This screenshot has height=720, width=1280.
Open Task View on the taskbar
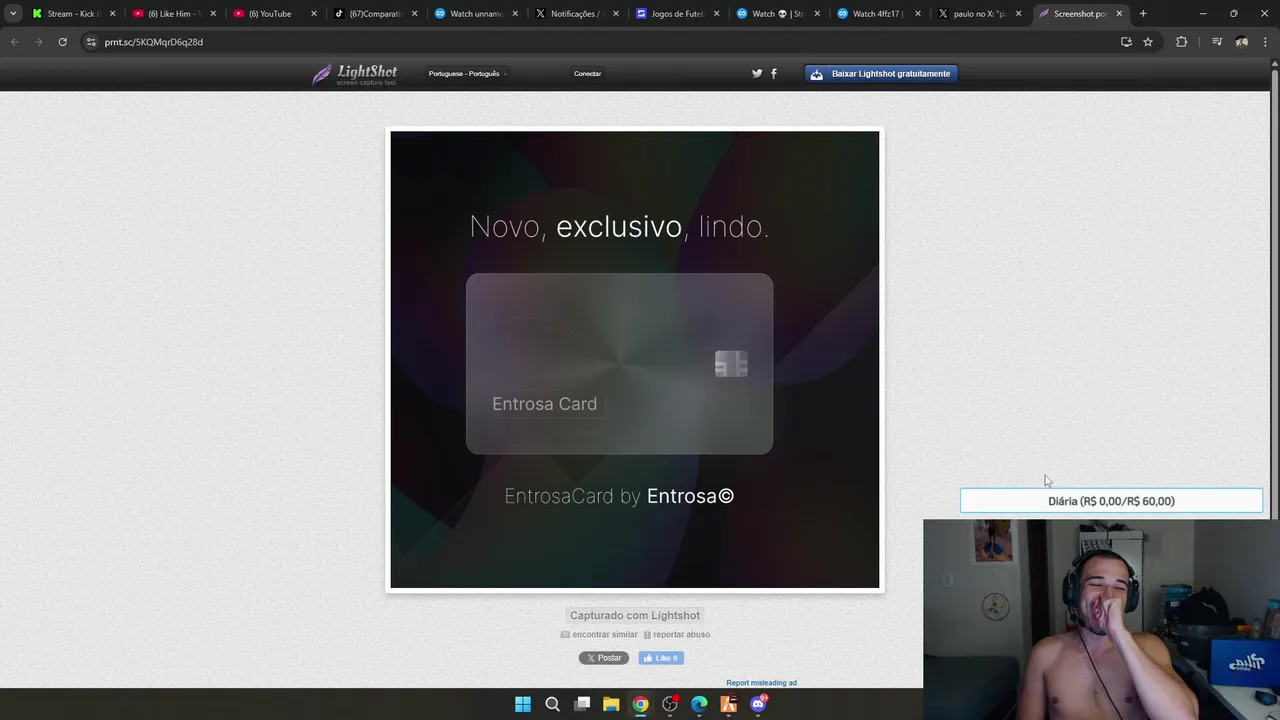[x=582, y=705]
